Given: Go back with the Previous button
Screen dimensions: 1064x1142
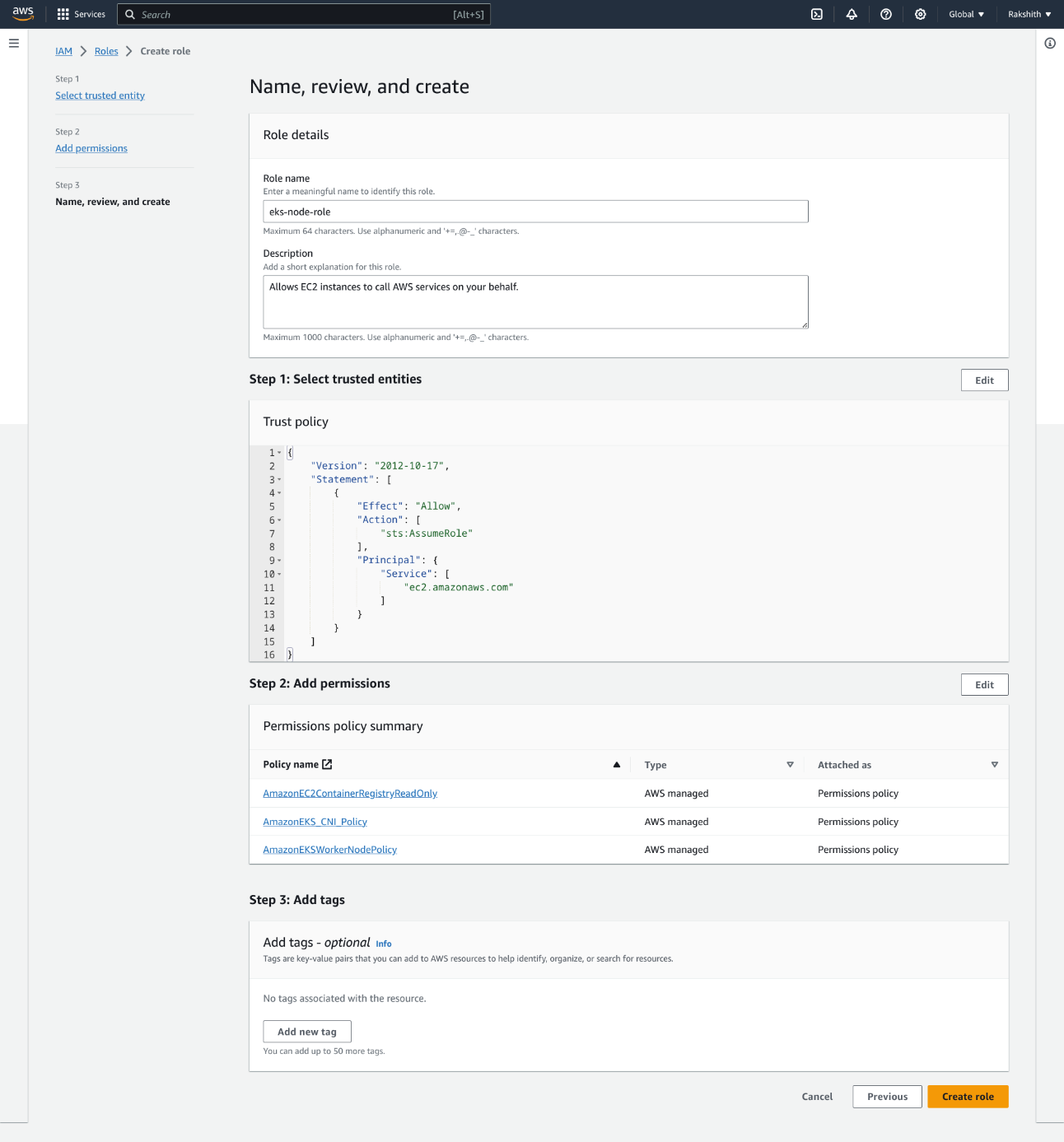Looking at the screenshot, I should 887,1097.
